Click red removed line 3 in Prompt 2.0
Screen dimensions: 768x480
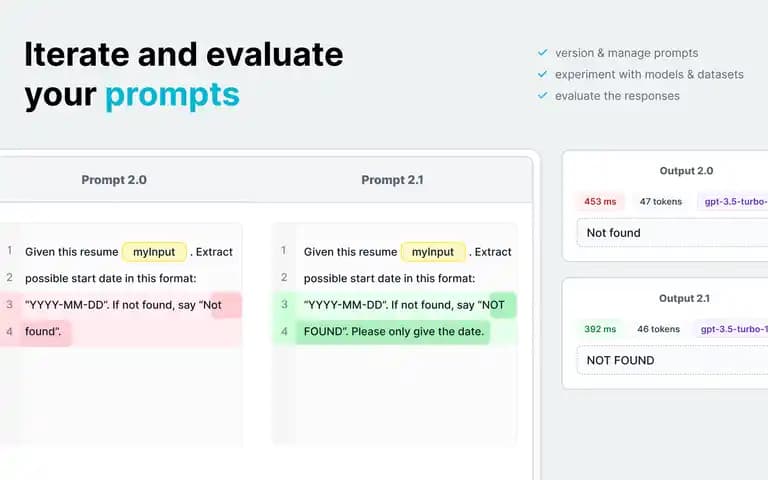pos(121,305)
